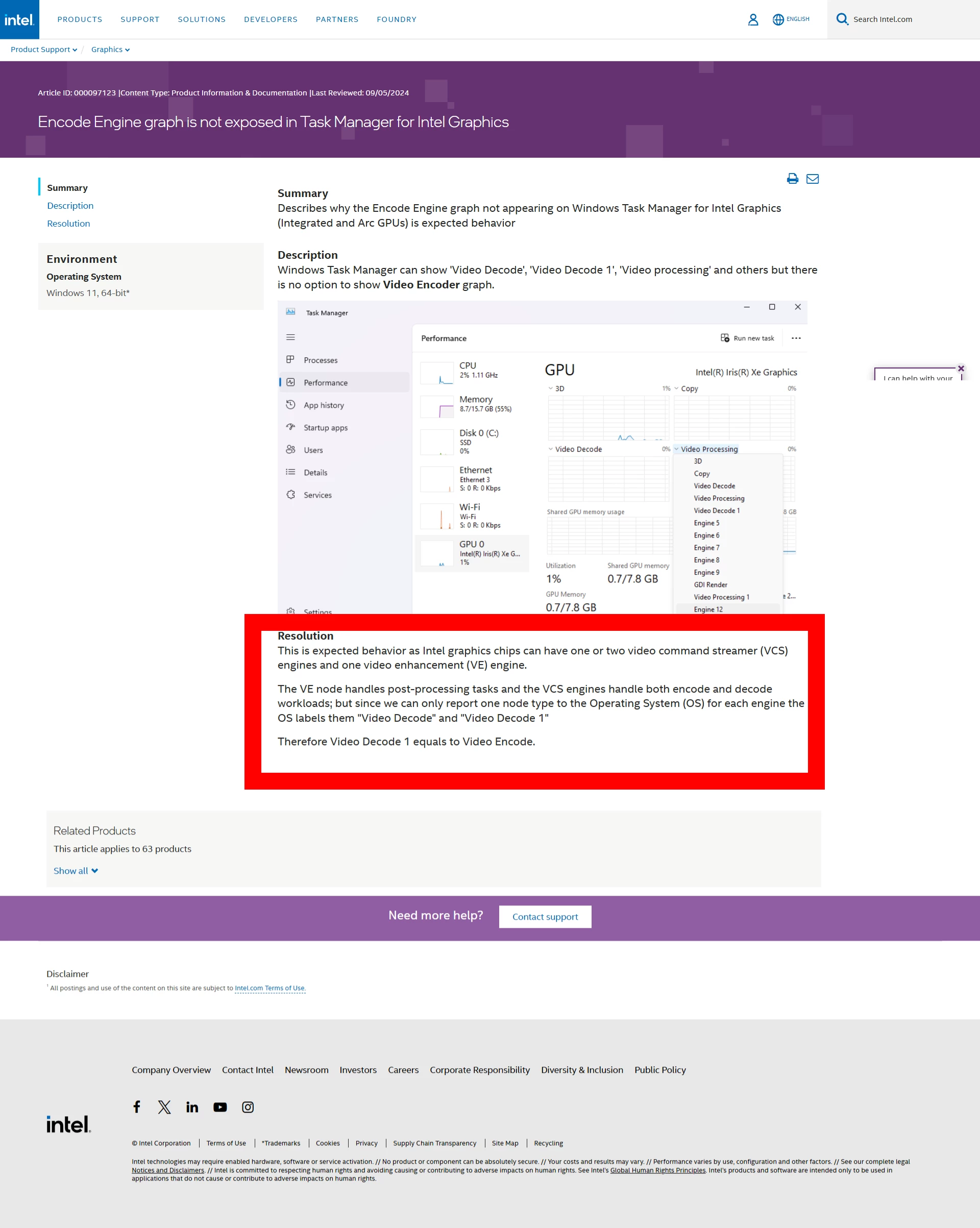
Task: Close the chat helper popup
Action: click(x=961, y=369)
